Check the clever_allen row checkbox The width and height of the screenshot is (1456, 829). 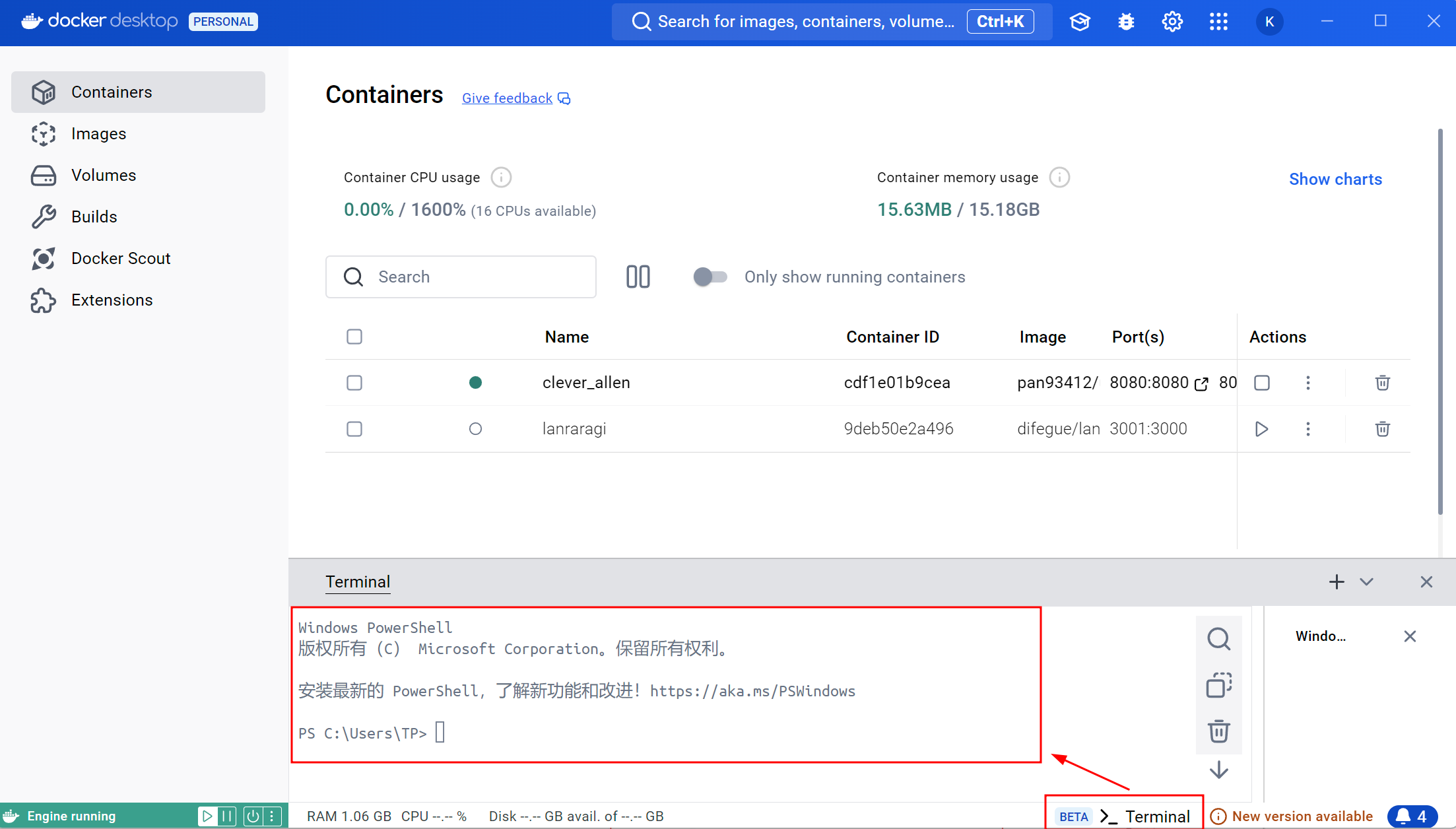pos(354,383)
